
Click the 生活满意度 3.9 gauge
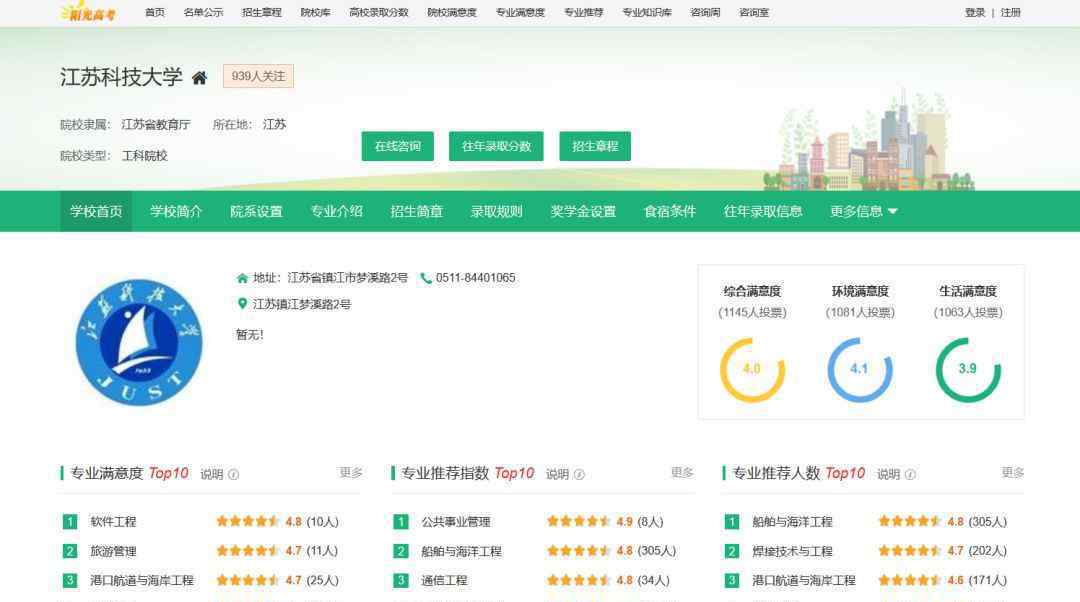968,369
